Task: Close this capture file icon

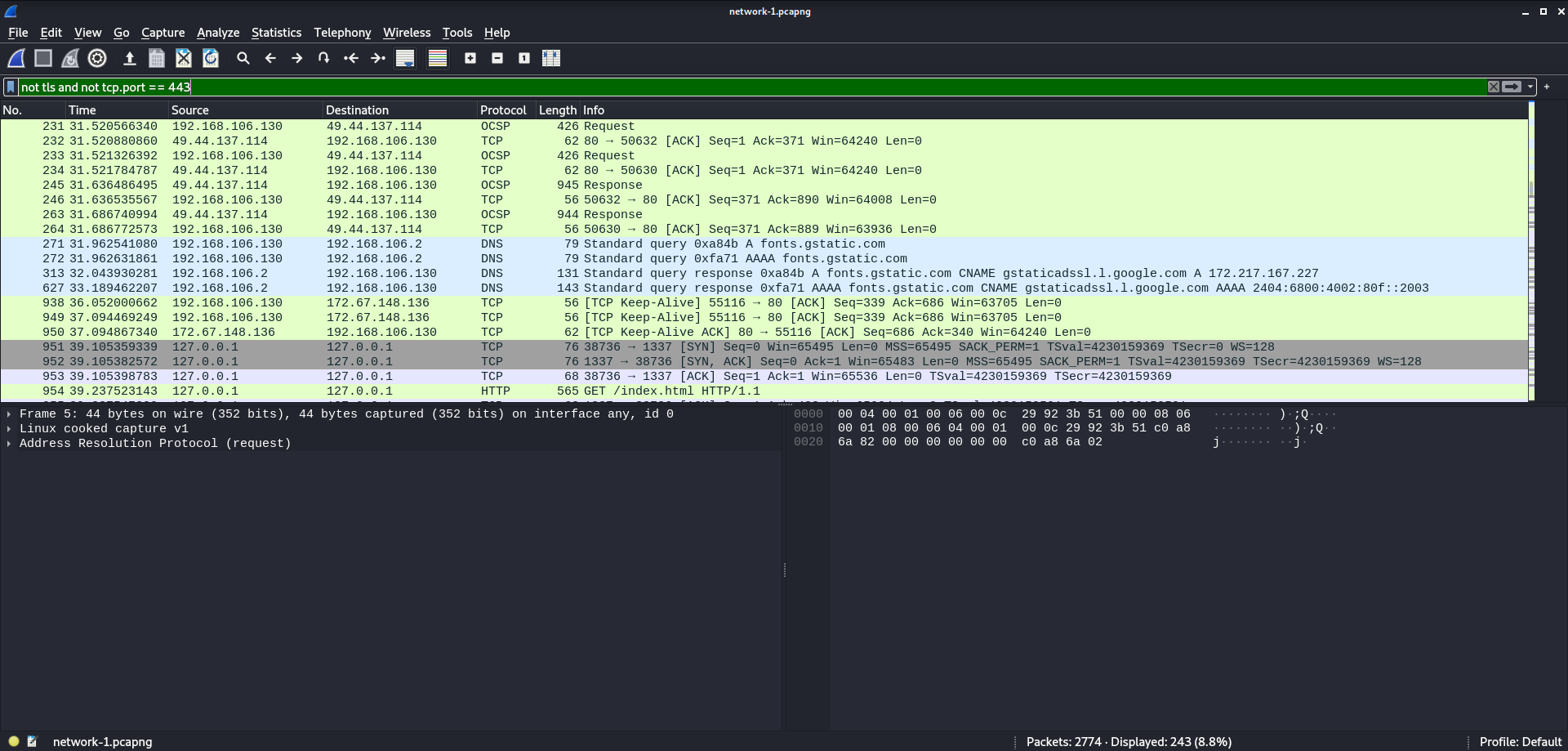Action: click(x=184, y=58)
